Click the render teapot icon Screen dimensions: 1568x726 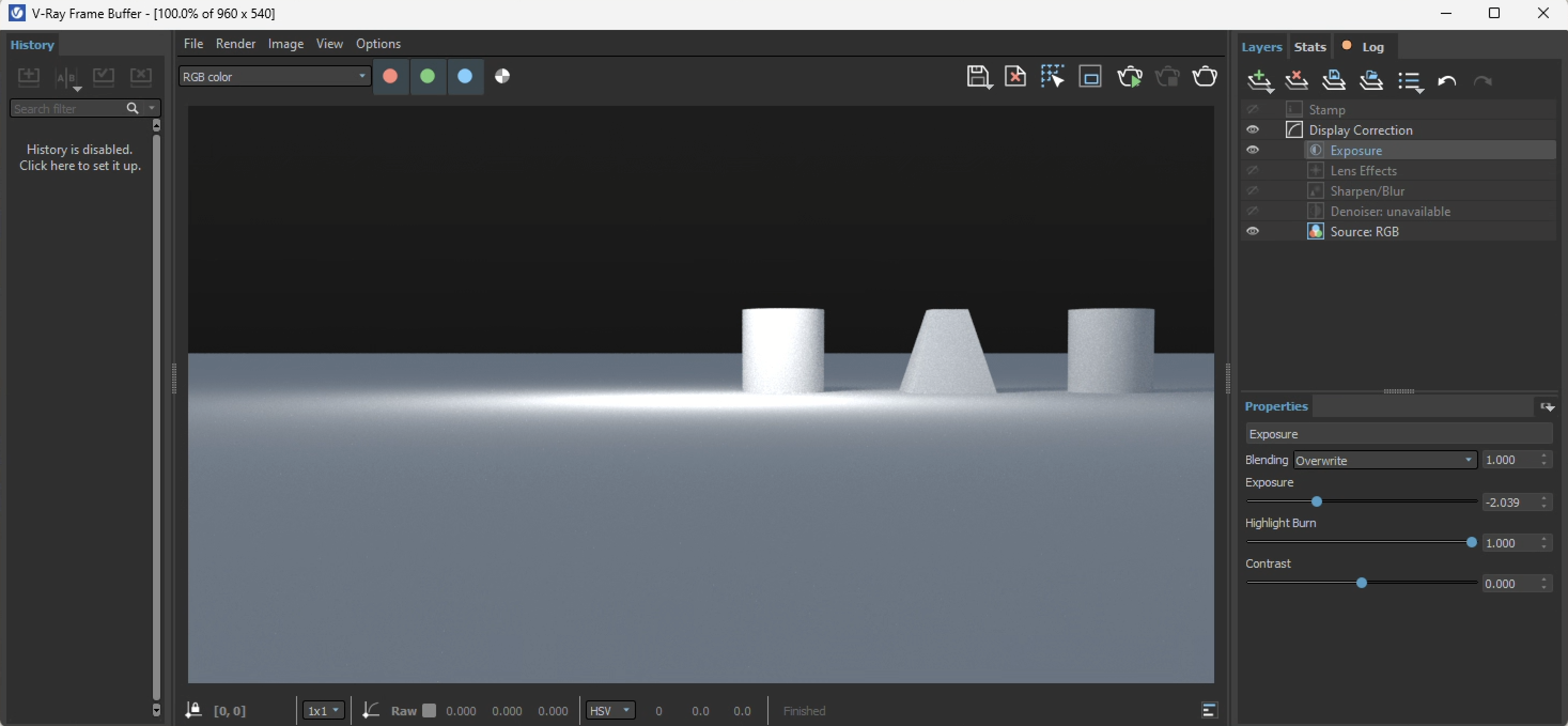(x=1204, y=77)
